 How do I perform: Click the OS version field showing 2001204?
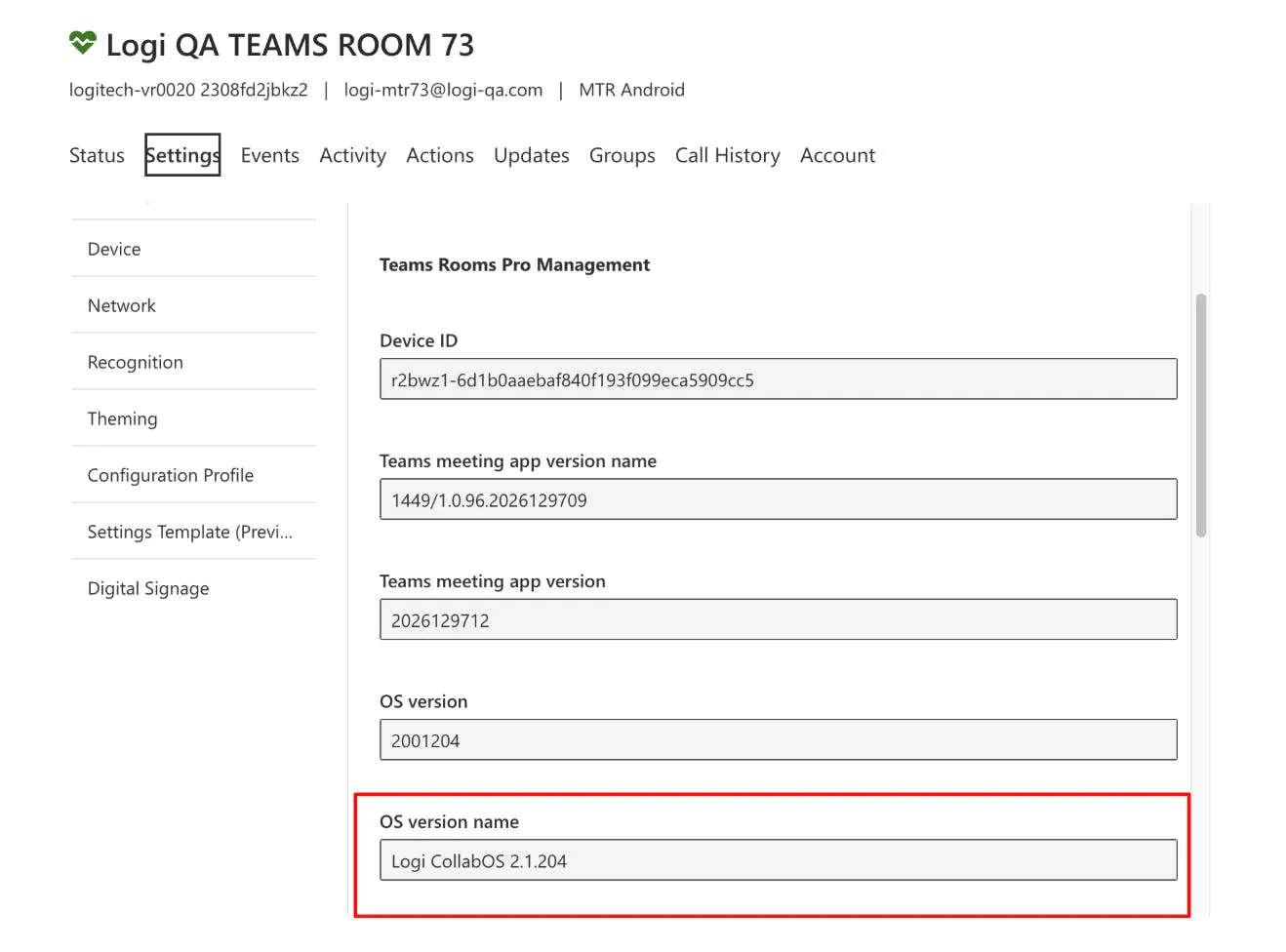pyautogui.click(x=778, y=740)
